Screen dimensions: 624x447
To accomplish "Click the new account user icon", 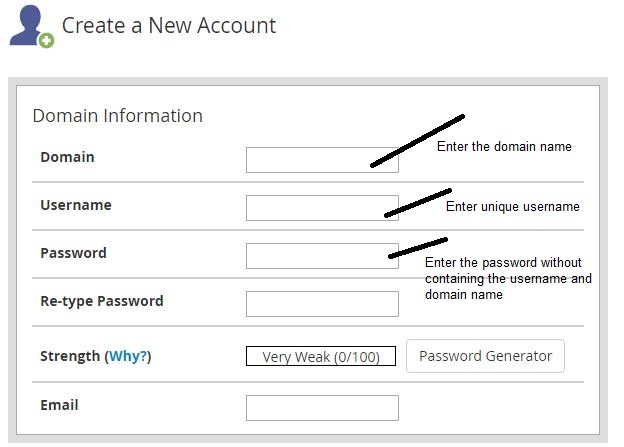I will click(x=31, y=27).
